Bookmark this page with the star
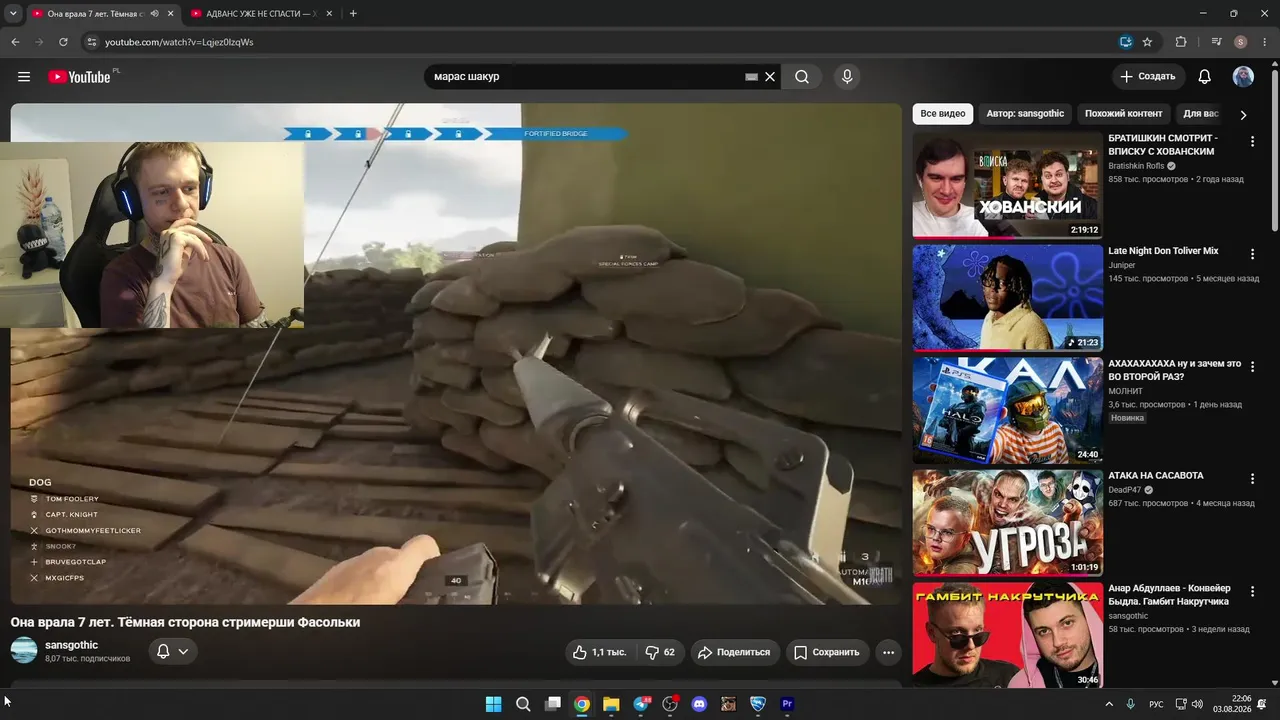The width and height of the screenshot is (1280, 720). [x=1147, y=42]
